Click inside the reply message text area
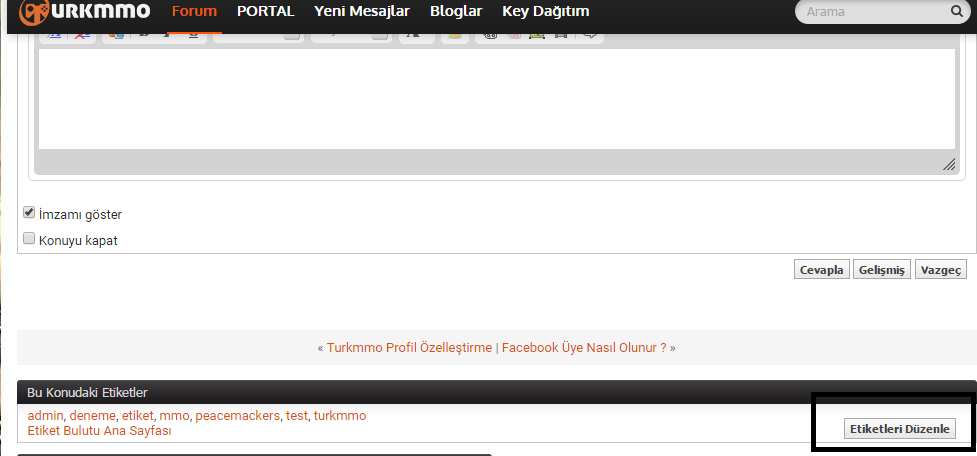Image resolution: width=977 pixels, height=456 pixels. (x=497, y=99)
